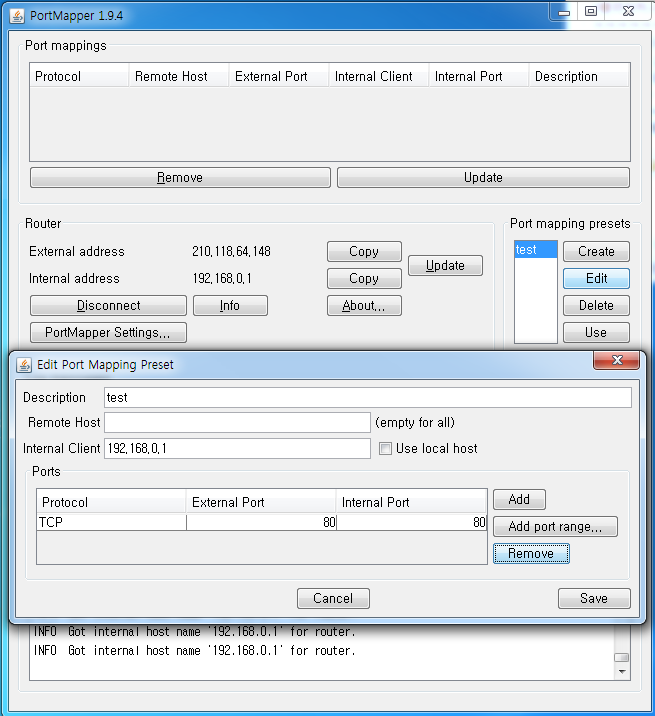Click External Port header in Port mappings table
655x716 pixels.
[x=279, y=76]
